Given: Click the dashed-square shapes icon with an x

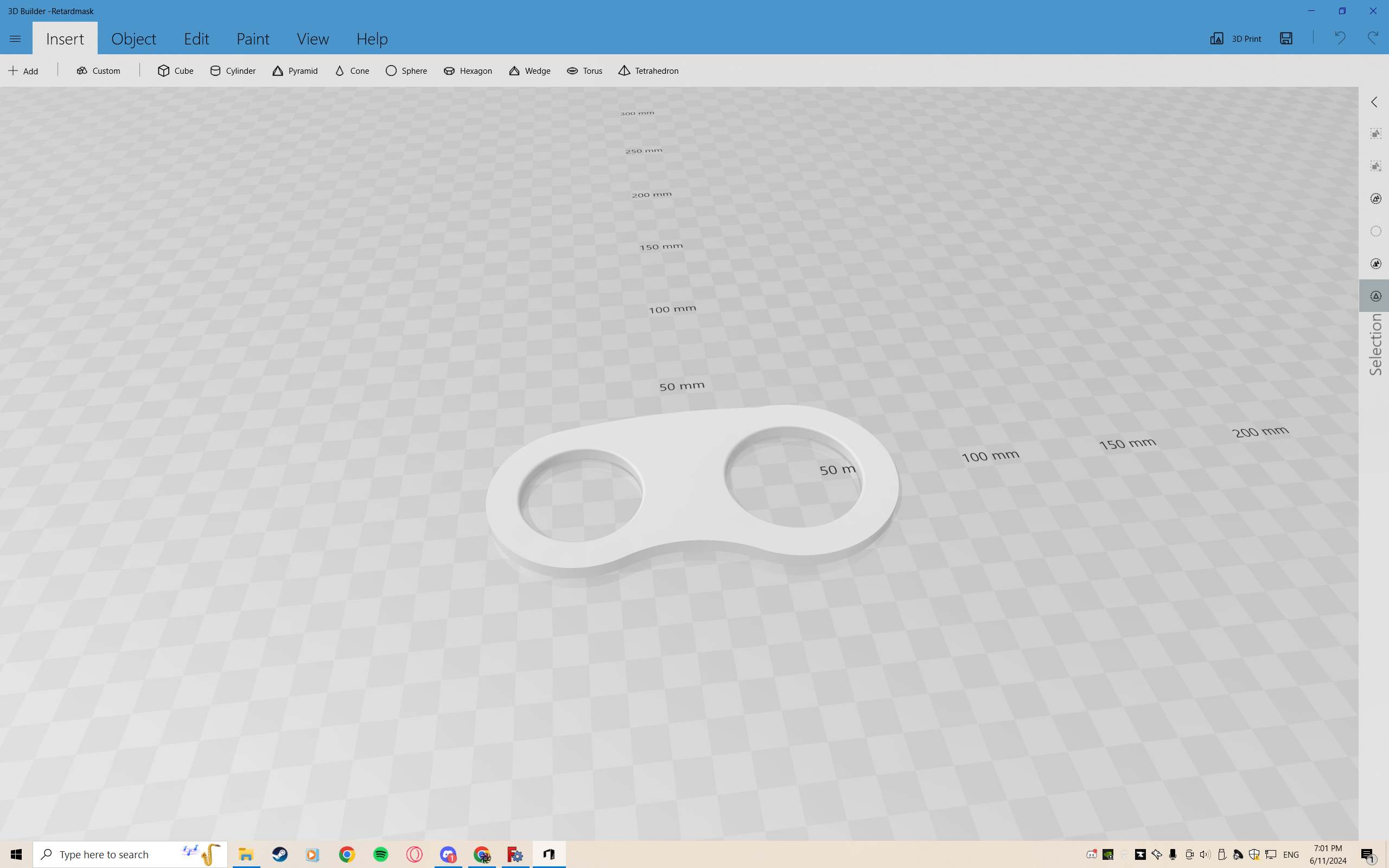Looking at the screenshot, I should tap(1376, 167).
